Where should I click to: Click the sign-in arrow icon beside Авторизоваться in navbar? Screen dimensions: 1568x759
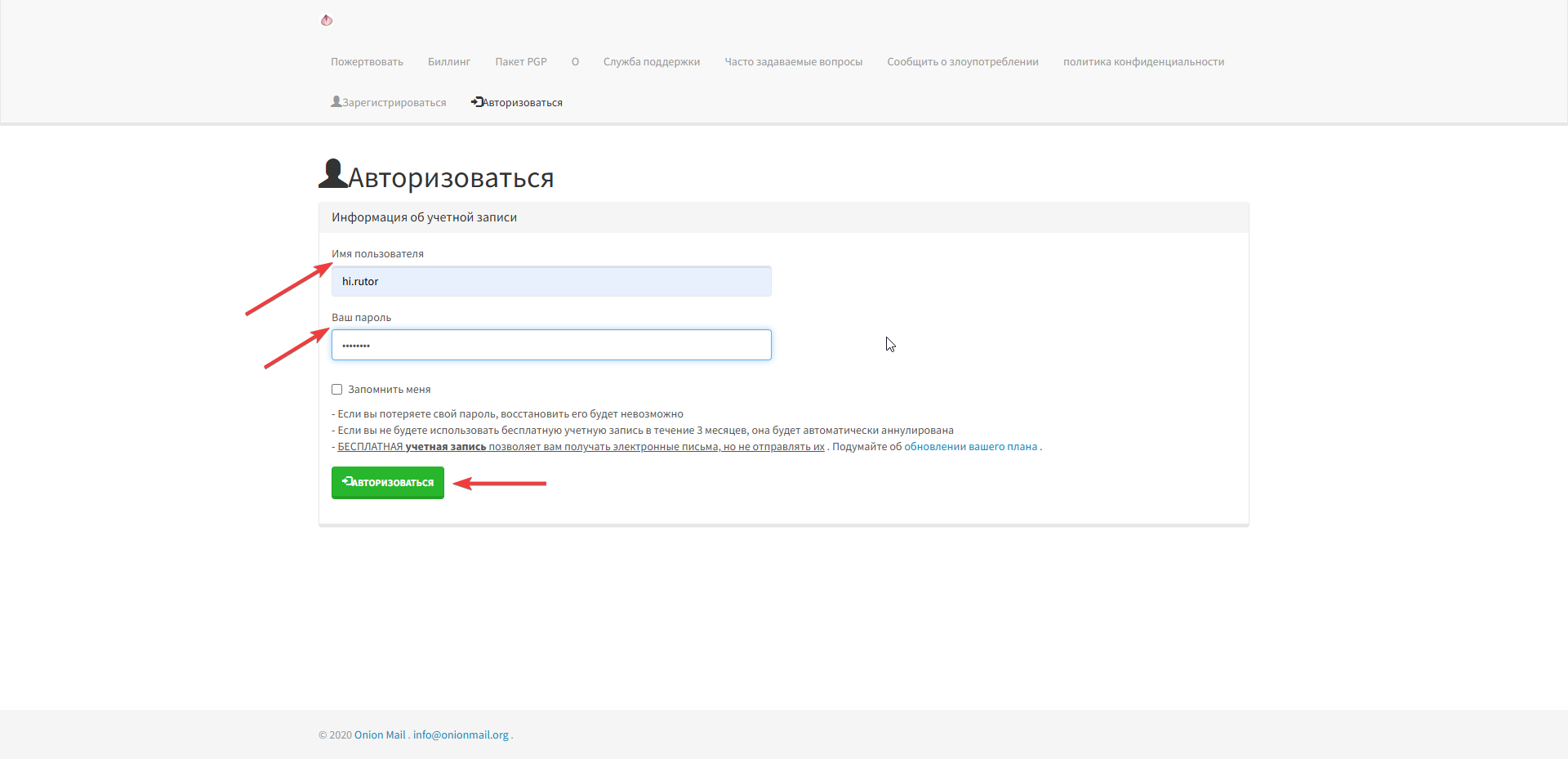(477, 102)
